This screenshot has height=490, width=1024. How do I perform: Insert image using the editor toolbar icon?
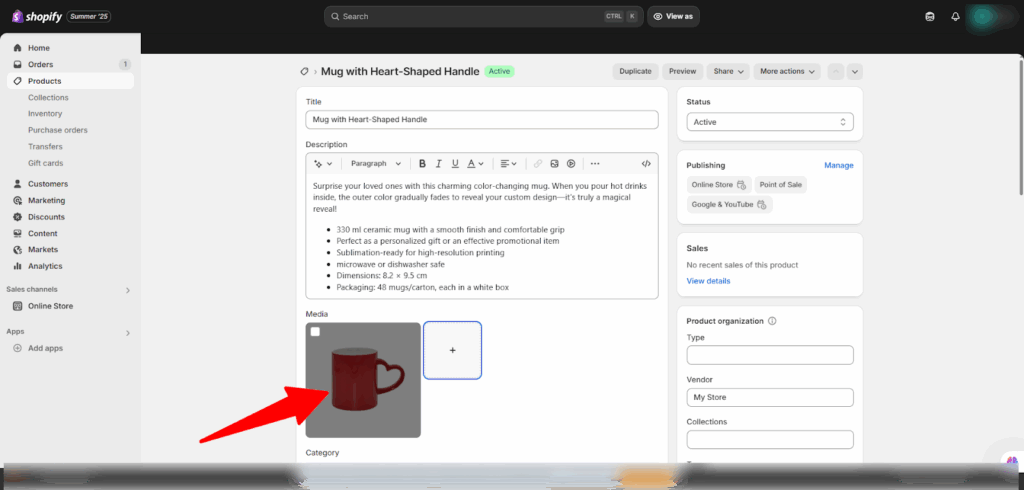coord(554,164)
